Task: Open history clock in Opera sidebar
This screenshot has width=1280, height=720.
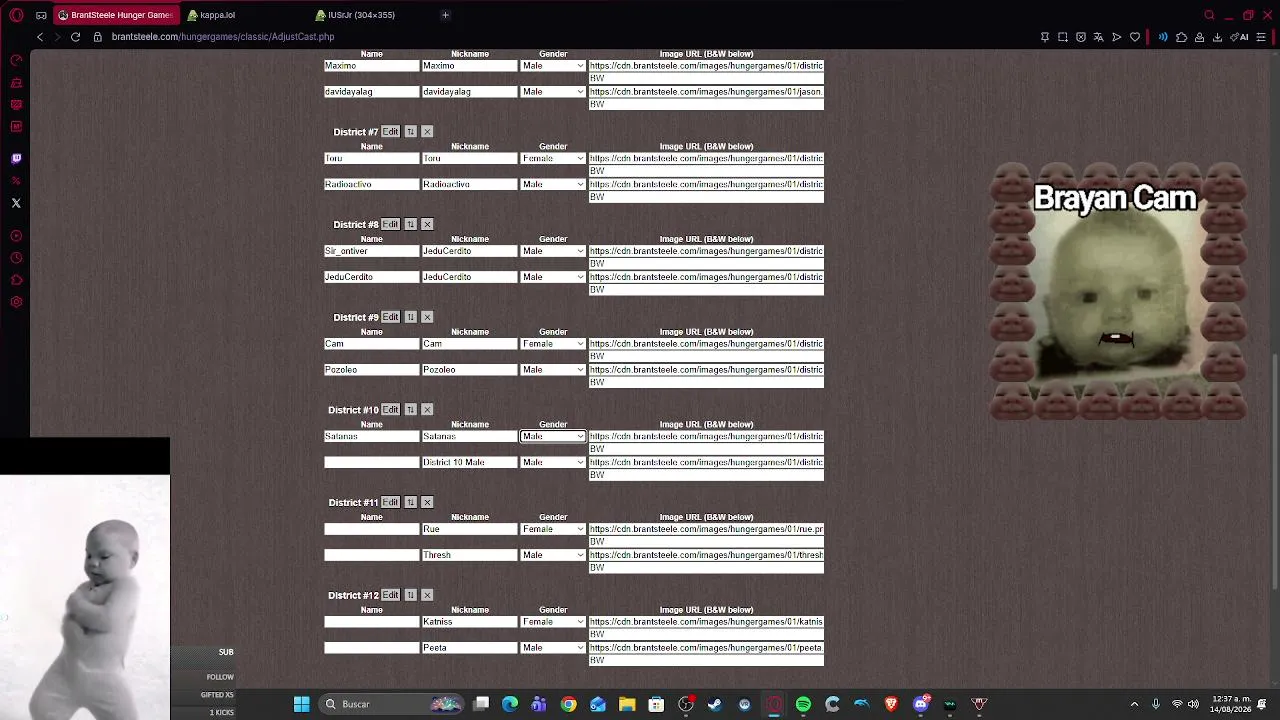Action: [x=16, y=258]
